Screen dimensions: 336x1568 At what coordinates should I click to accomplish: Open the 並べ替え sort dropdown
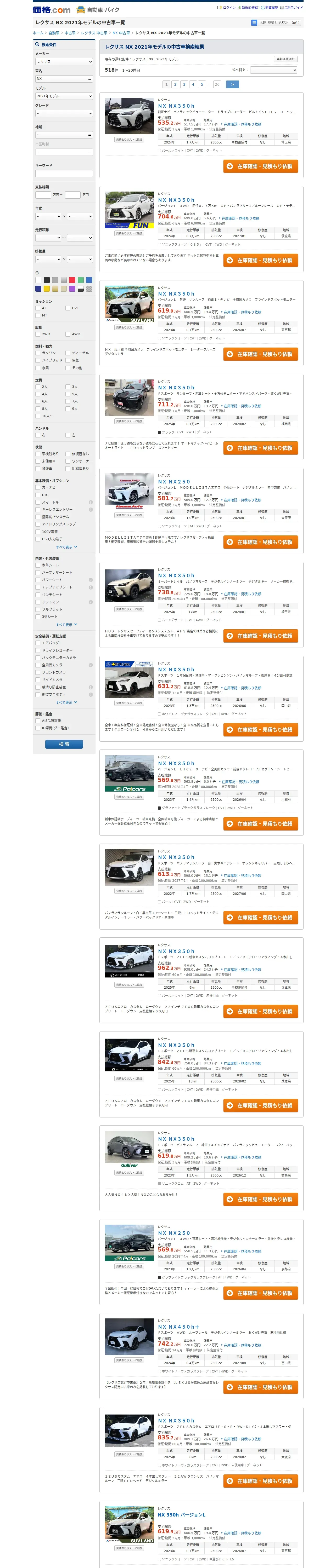tap(273, 70)
